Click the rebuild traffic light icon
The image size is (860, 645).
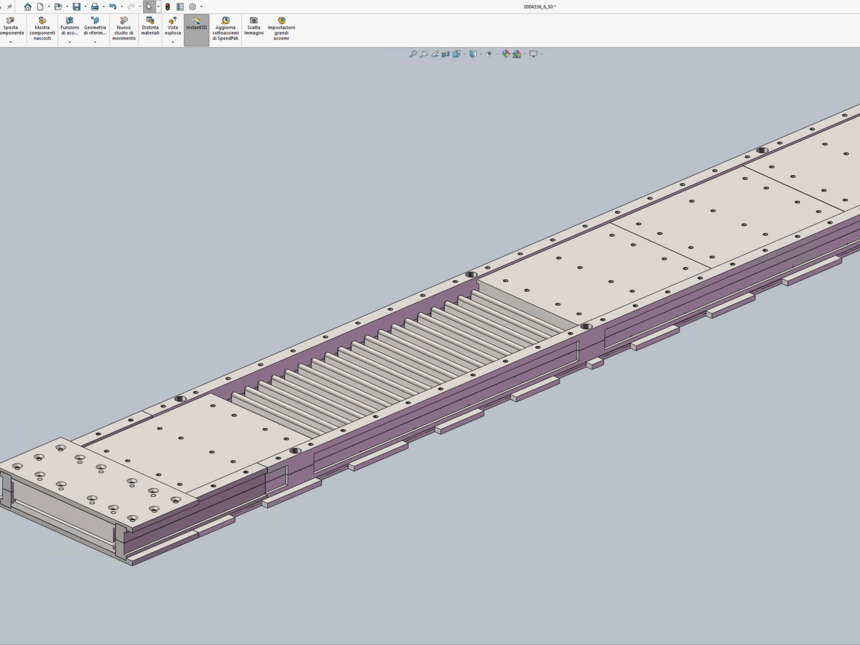coord(168,6)
